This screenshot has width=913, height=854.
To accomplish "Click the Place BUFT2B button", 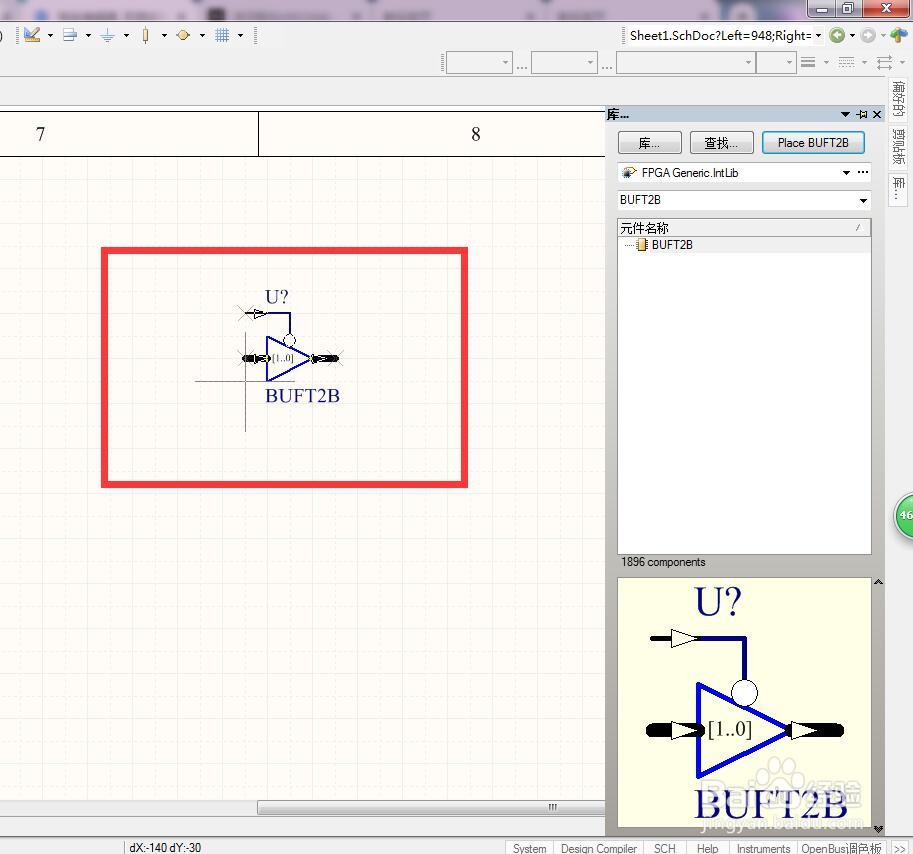I will tap(813, 143).
